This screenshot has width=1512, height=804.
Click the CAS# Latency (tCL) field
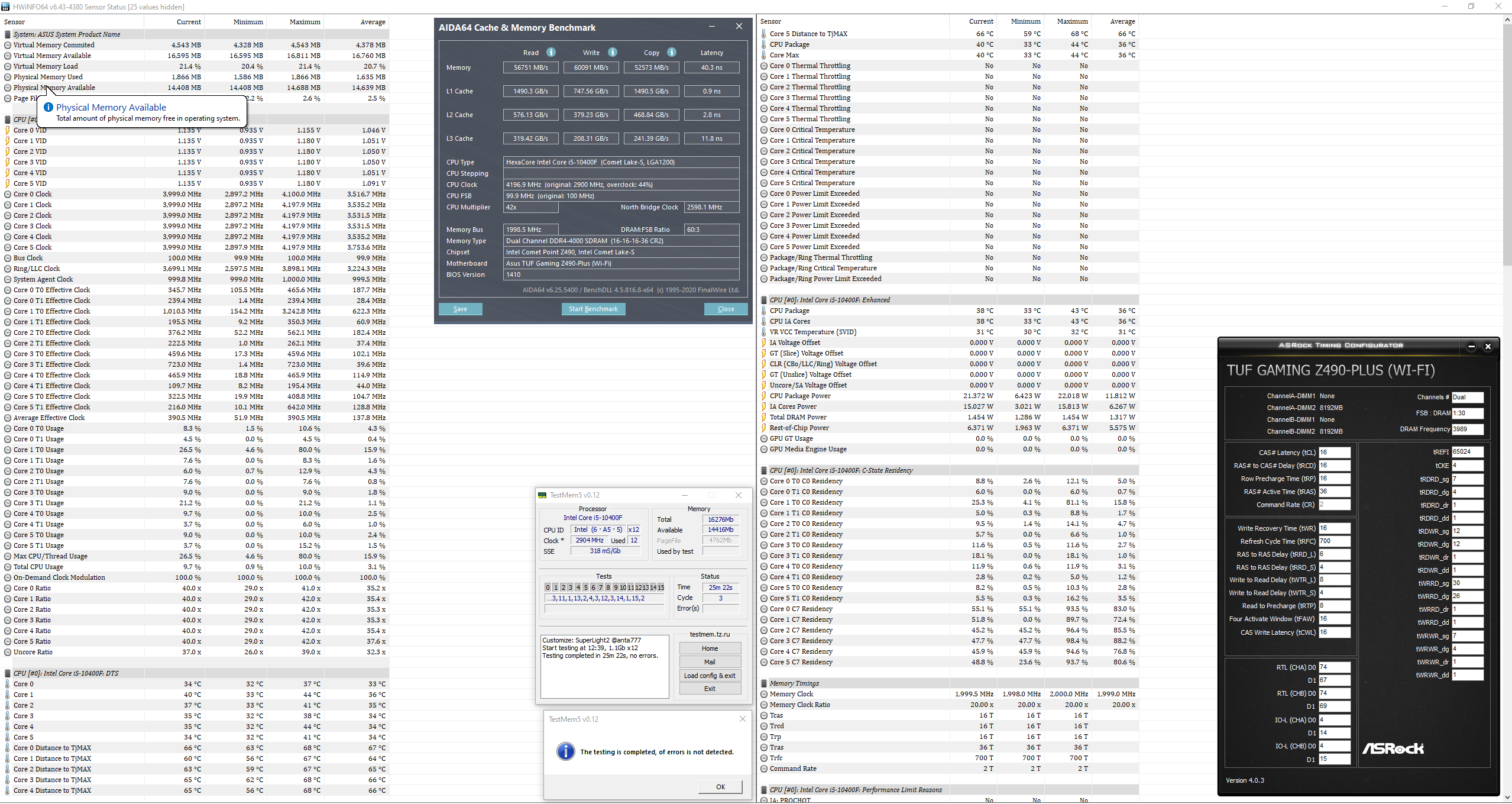[1335, 452]
